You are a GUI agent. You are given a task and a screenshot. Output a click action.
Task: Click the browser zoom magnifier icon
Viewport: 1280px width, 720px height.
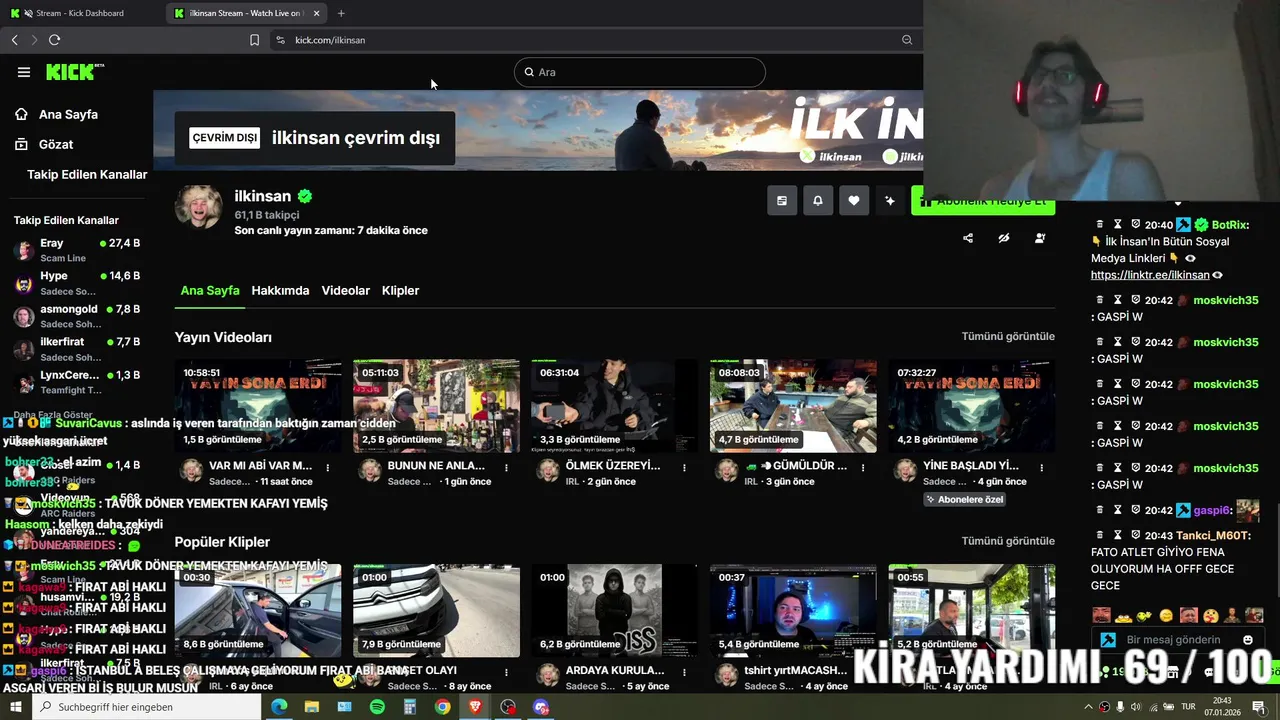click(x=907, y=40)
